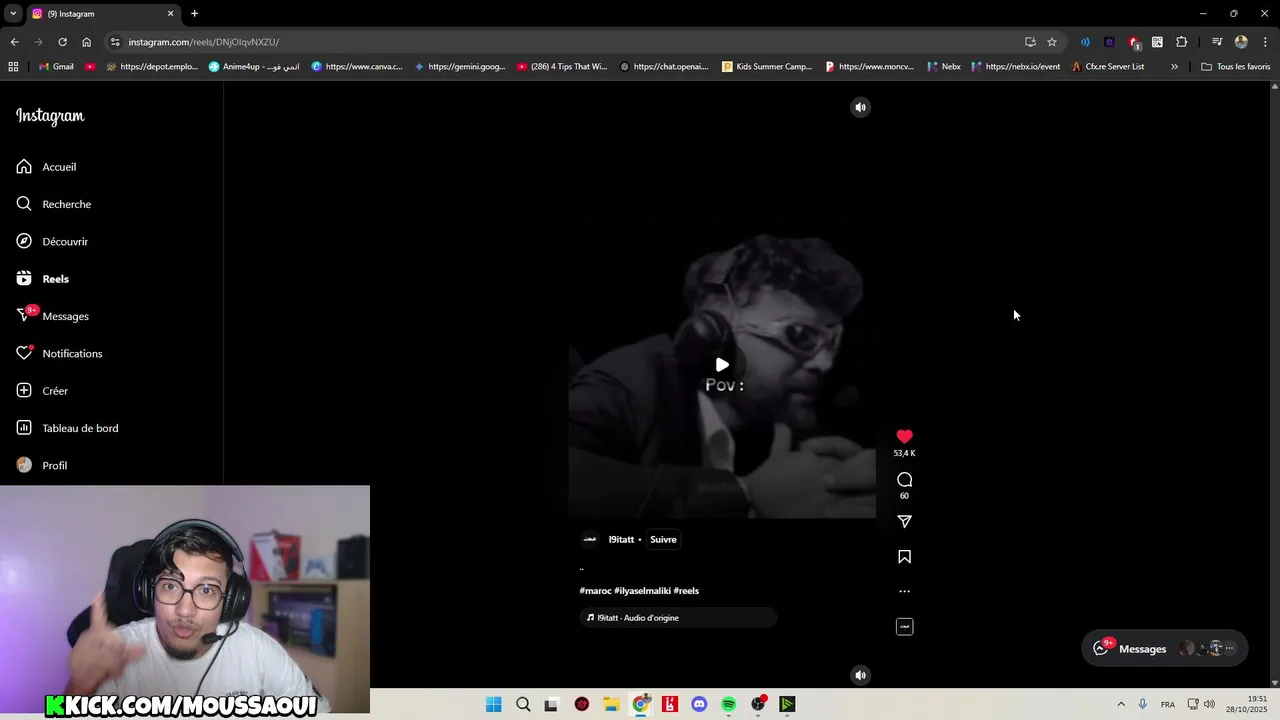The width and height of the screenshot is (1280, 720).
Task: Open the Chrome extensions puzzle icon
Action: (x=1182, y=42)
